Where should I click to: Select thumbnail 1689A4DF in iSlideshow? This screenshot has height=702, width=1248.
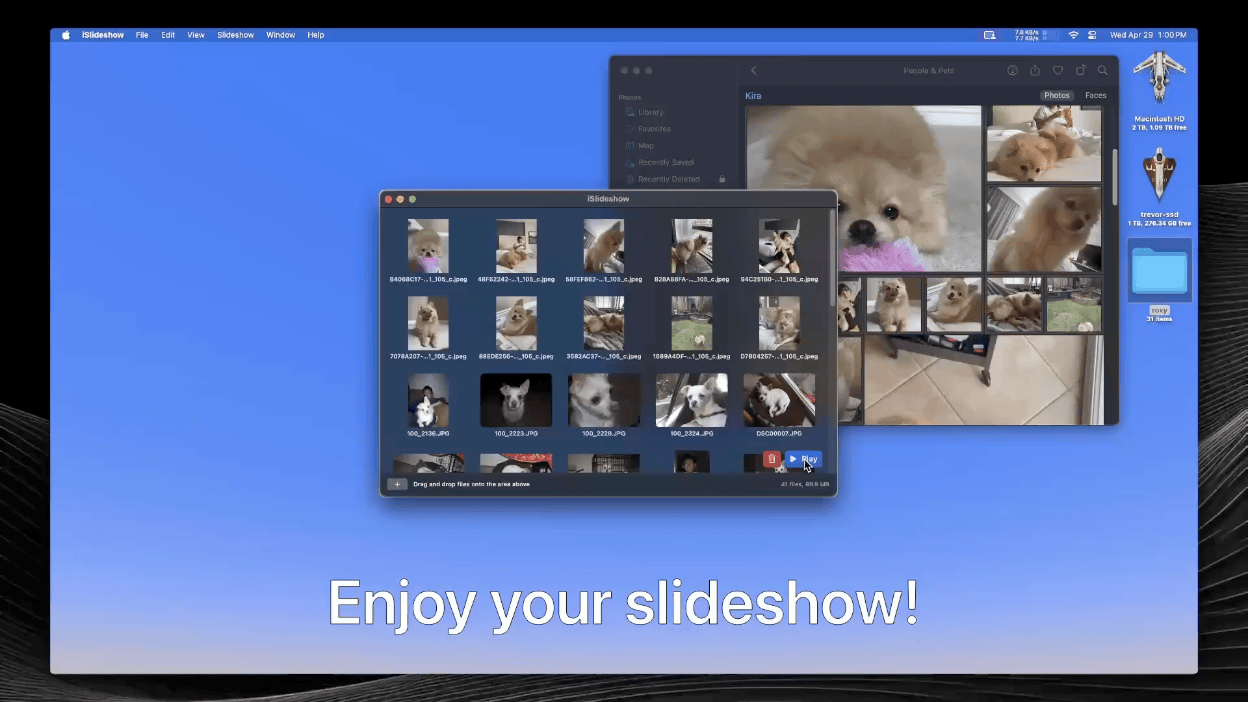click(x=692, y=323)
